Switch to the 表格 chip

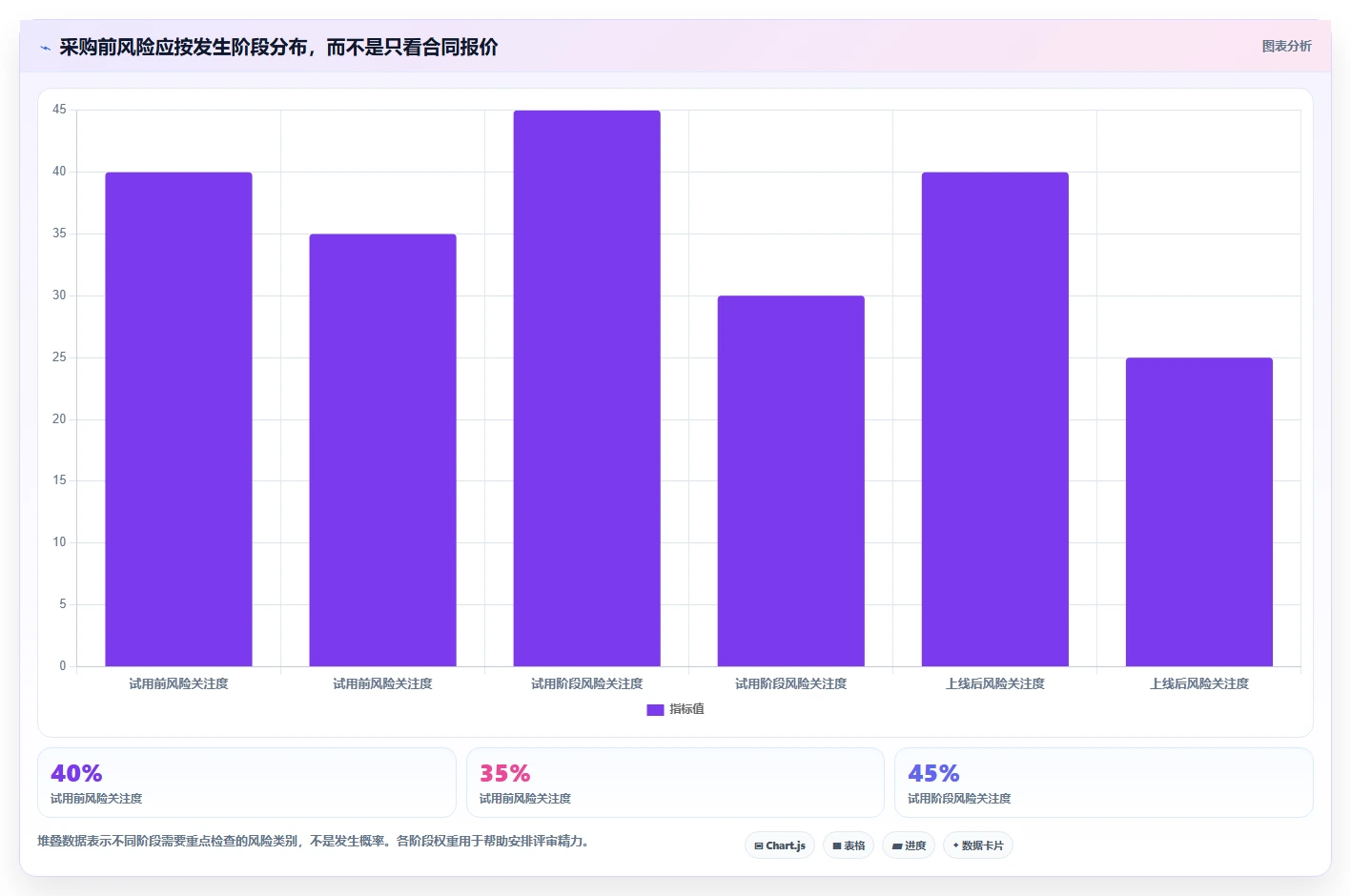click(x=849, y=845)
